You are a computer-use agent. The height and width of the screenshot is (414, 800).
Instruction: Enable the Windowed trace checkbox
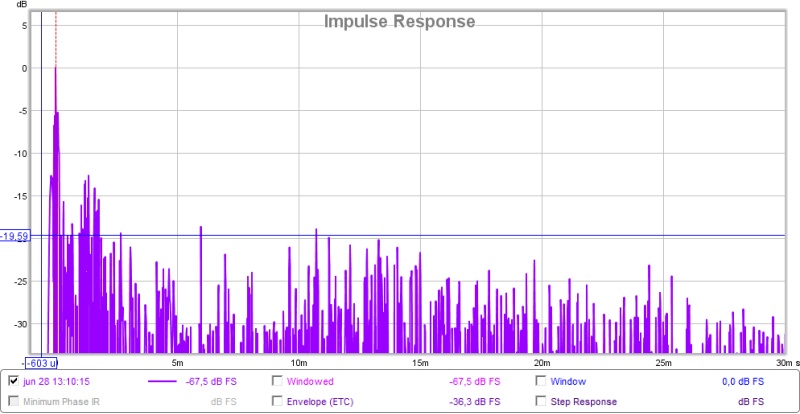click(x=277, y=381)
